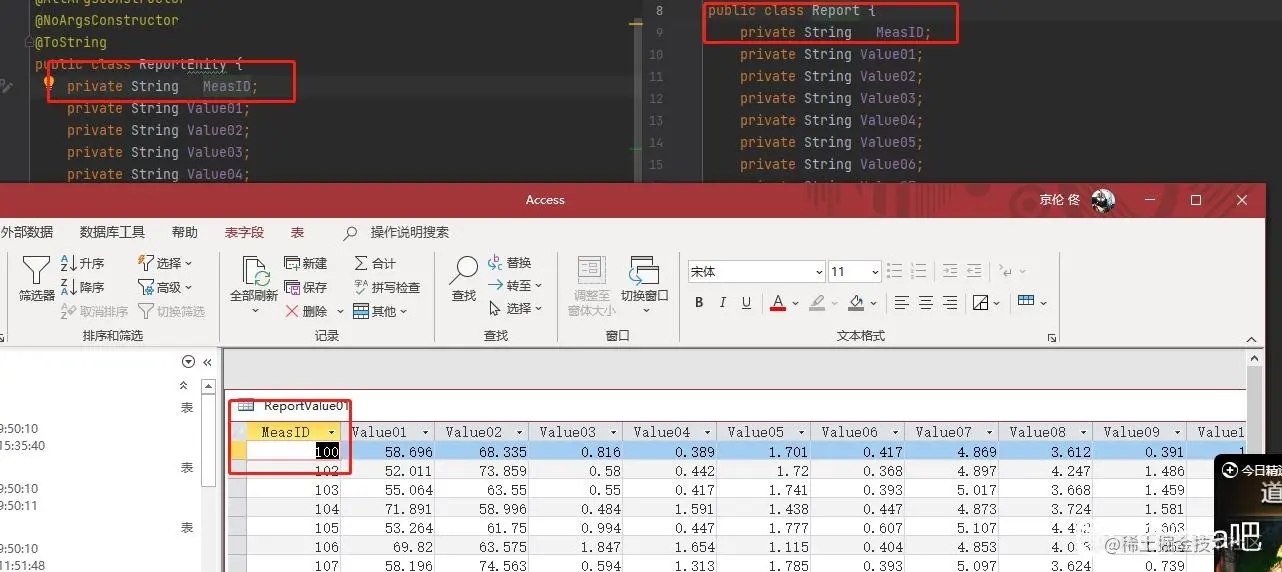Viewport: 1282px width, 572px height.
Task: Select the Value09 column header
Action: pos(1139,432)
